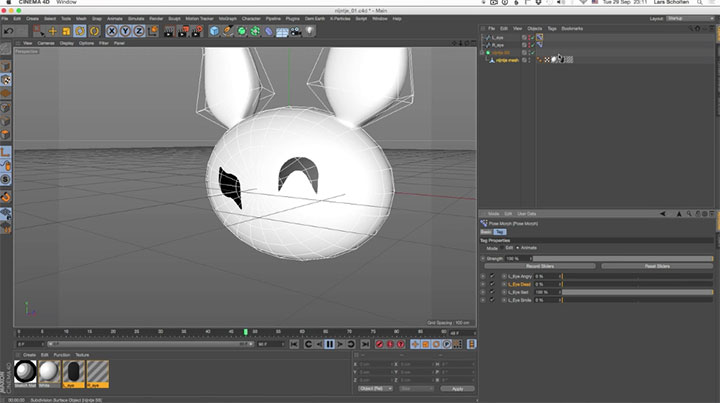Image resolution: width=720 pixels, height=403 pixels.
Task: Click the spline Pen tool icon
Action: click(x=228, y=31)
